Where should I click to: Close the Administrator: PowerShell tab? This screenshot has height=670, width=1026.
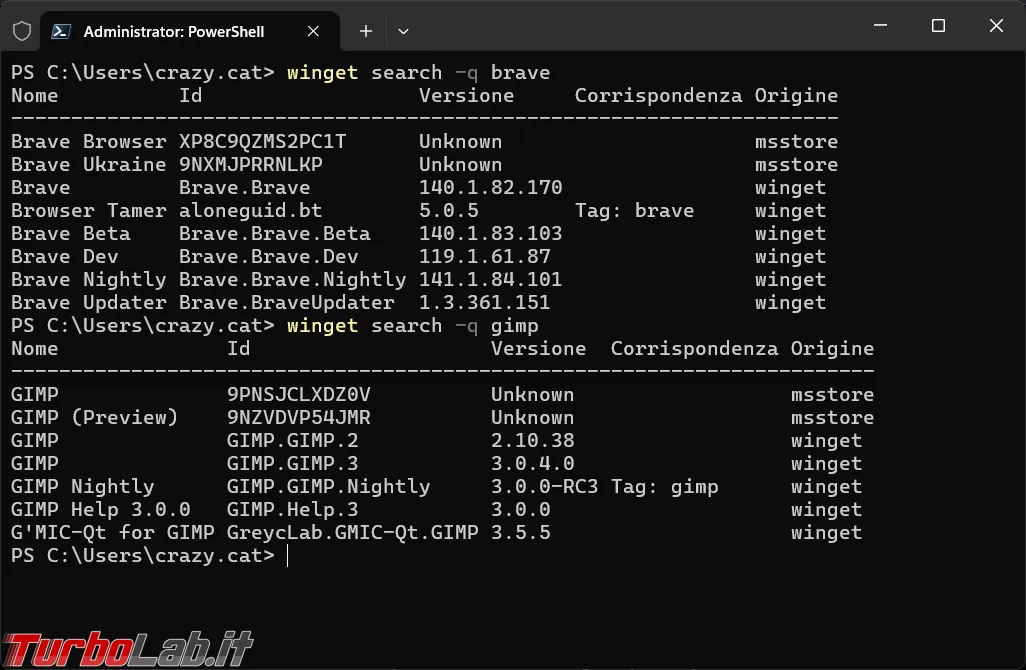313,31
